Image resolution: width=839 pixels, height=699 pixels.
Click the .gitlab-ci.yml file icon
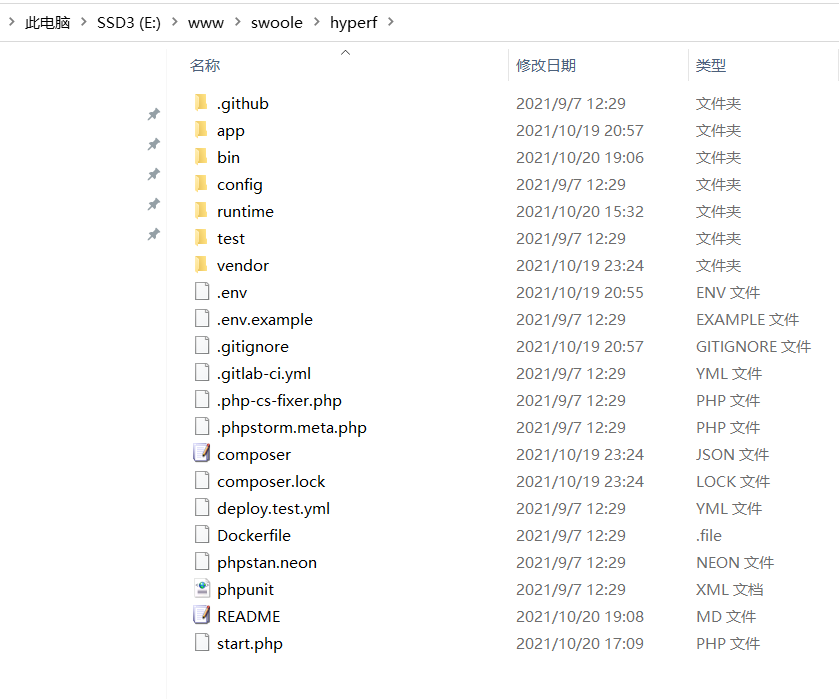click(202, 373)
